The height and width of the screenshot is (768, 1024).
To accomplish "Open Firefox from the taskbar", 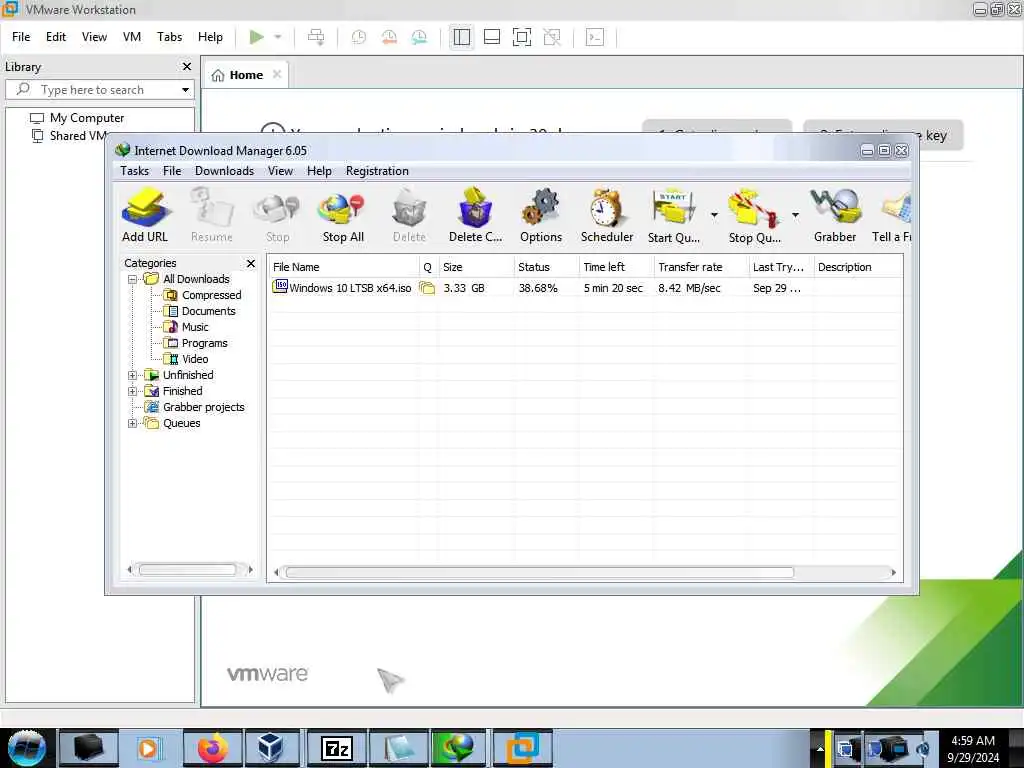I will tap(212, 748).
